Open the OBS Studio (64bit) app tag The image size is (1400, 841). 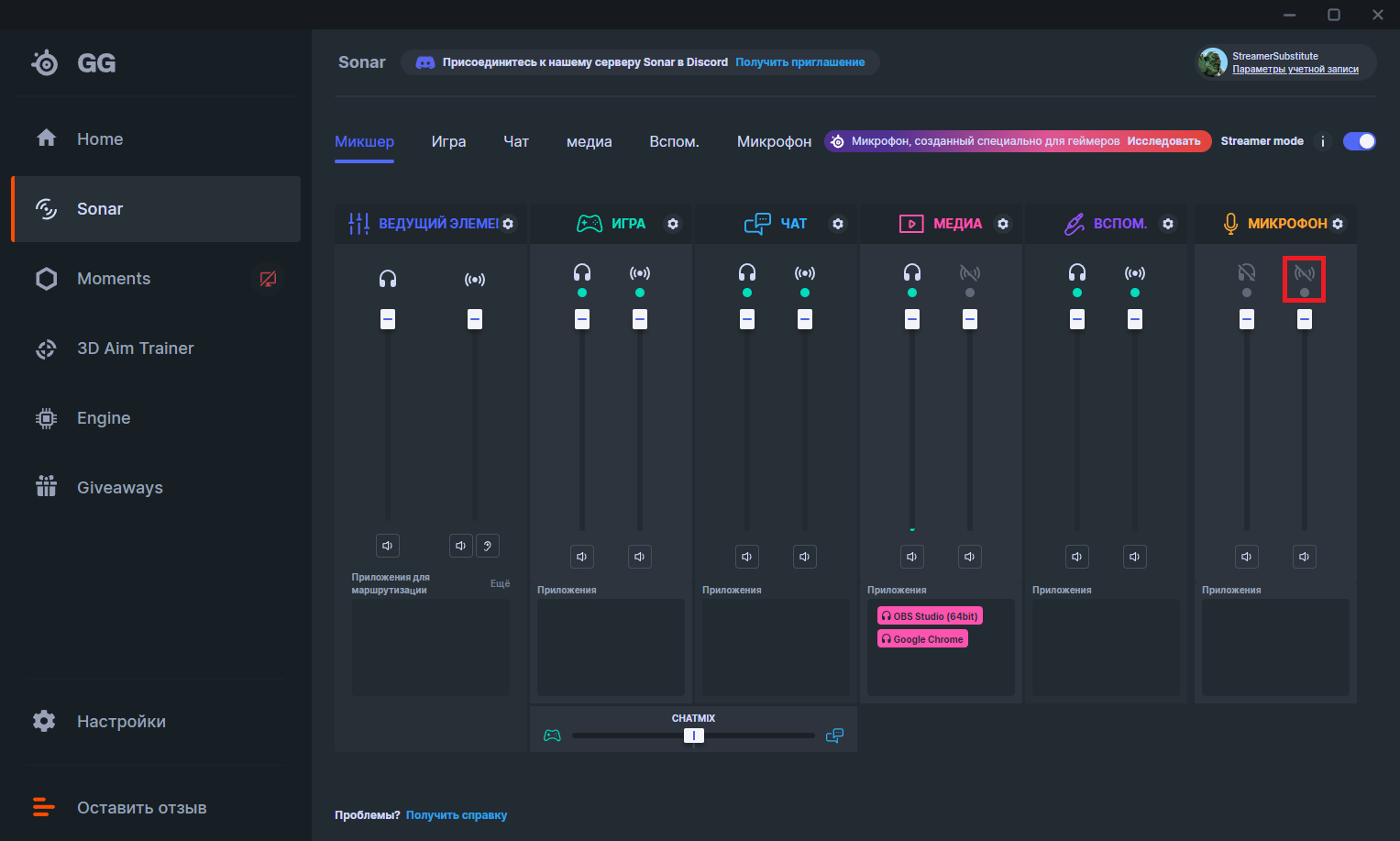click(x=930, y=616)
